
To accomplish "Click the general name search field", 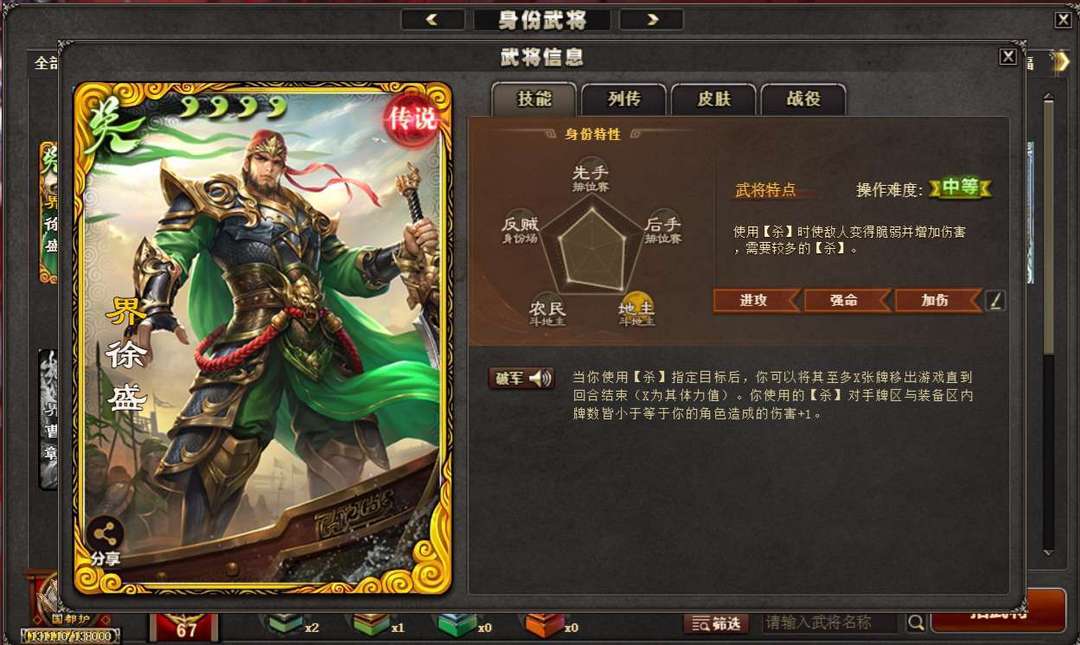I will click(831, 622).
